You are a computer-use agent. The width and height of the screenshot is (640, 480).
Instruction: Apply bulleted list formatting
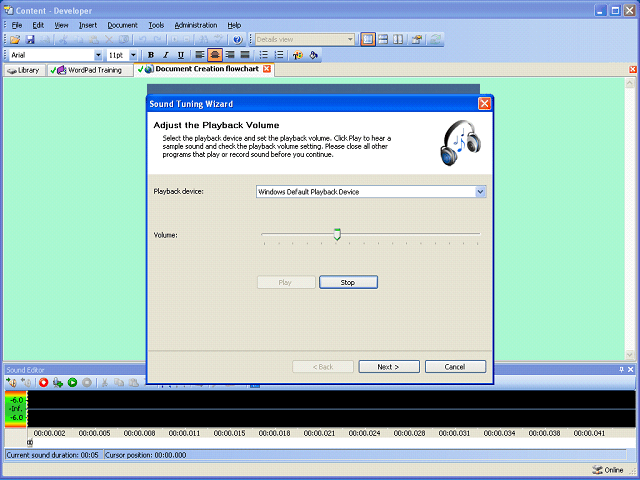pos(264,55)
